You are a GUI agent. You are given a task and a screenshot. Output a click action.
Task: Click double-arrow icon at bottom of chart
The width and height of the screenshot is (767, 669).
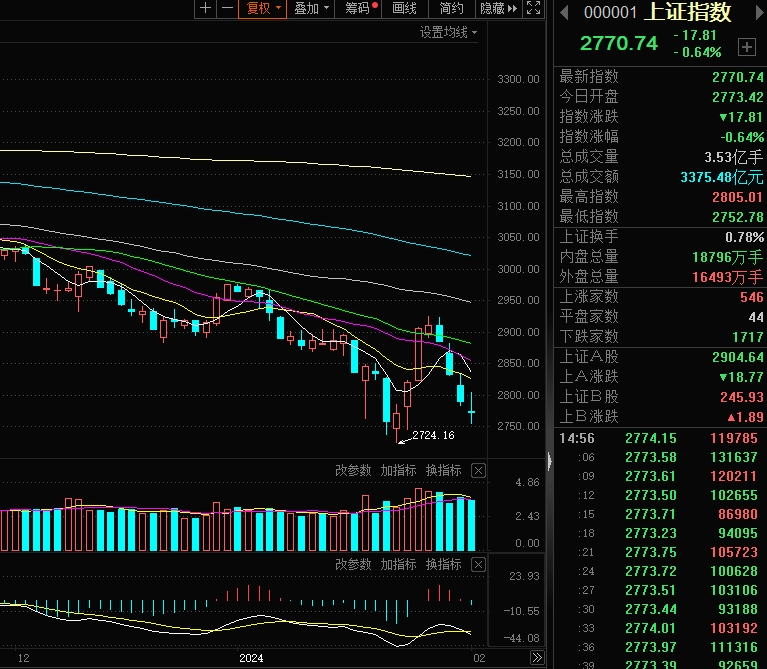(x=537, y=659)
